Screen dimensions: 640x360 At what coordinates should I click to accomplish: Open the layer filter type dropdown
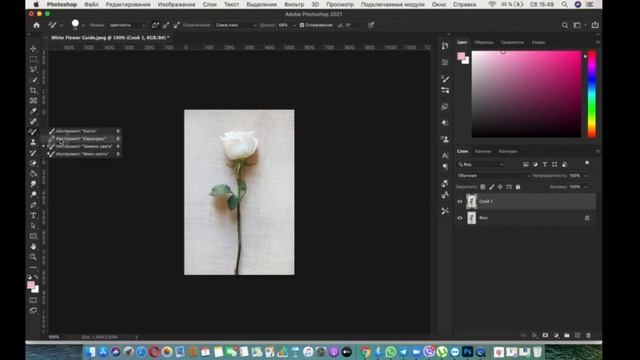480,164
